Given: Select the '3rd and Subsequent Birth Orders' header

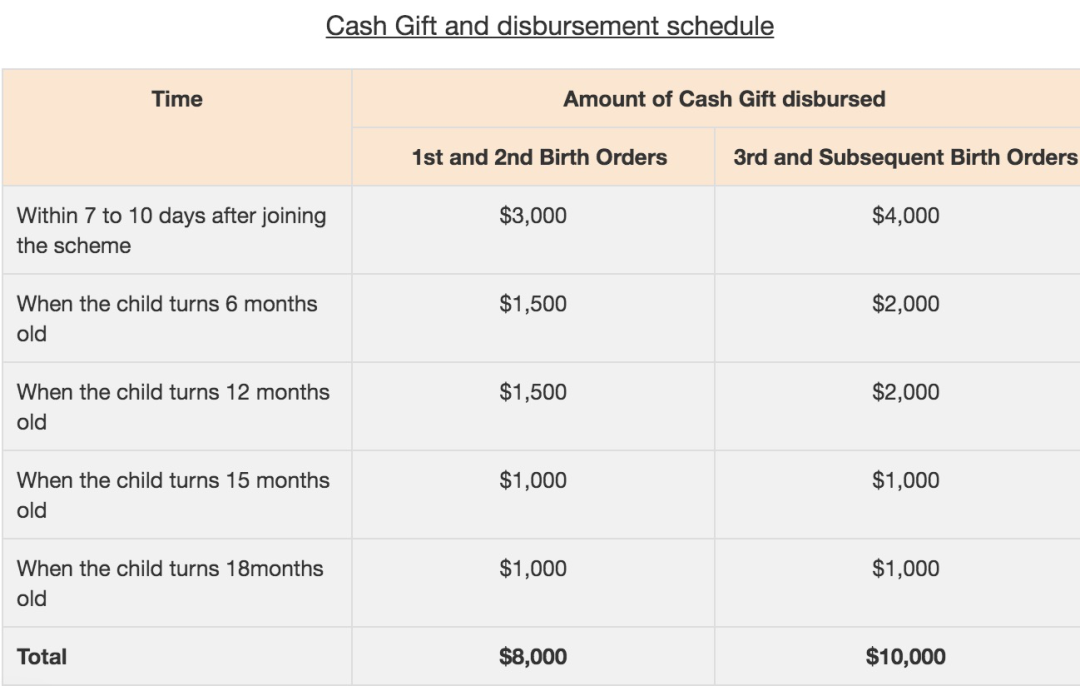Looking at the screenshot, I should click(x=905, y=157).
